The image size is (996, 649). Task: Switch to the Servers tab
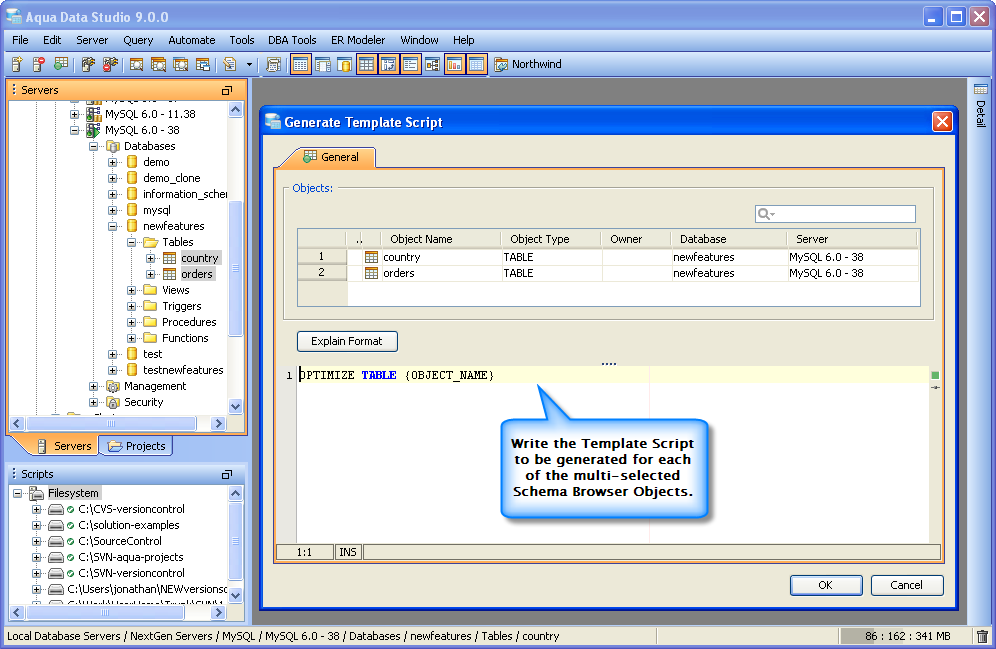tap(64, 446)
